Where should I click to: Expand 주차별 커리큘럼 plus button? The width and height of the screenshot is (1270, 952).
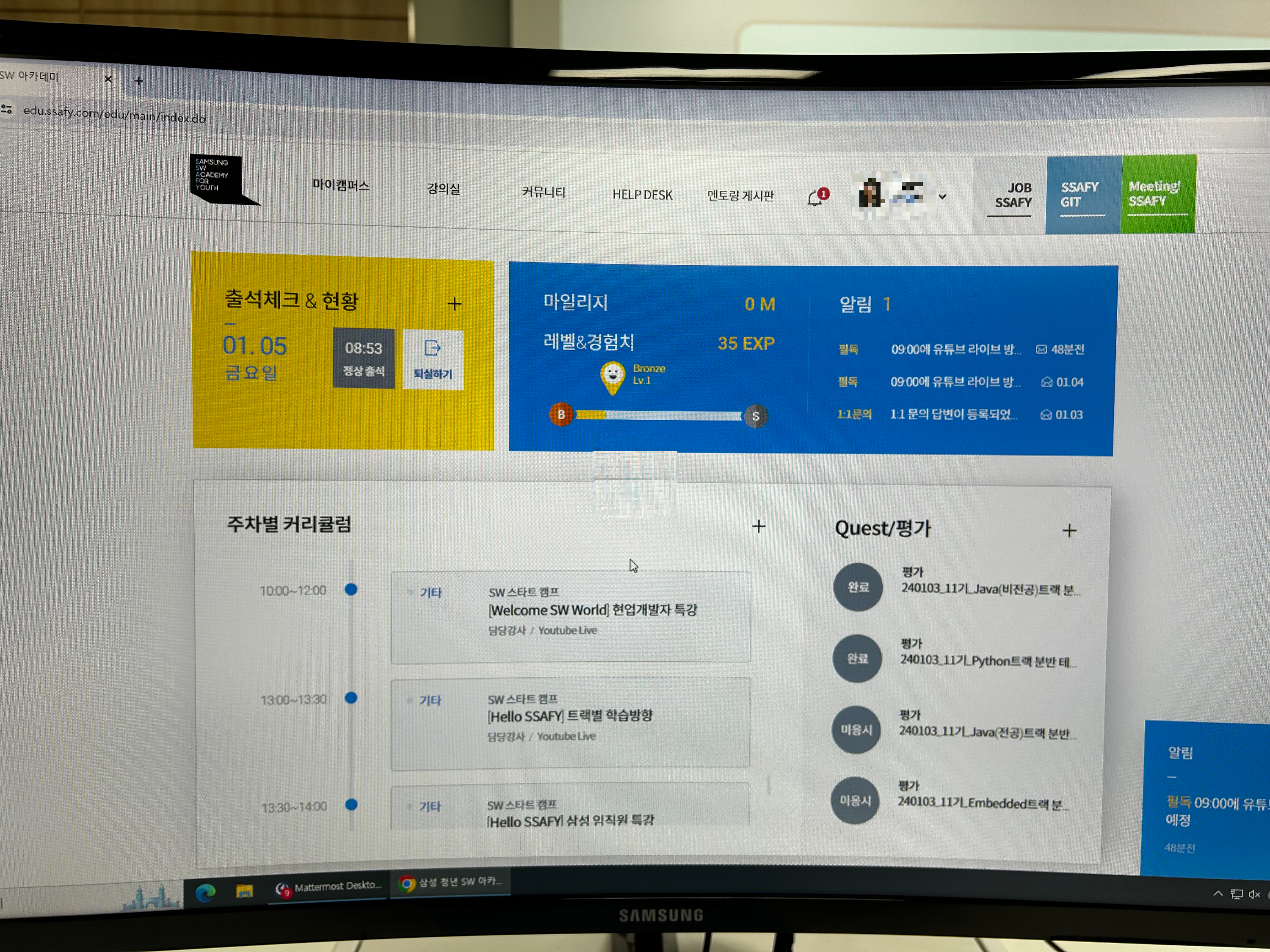[759, 526]
